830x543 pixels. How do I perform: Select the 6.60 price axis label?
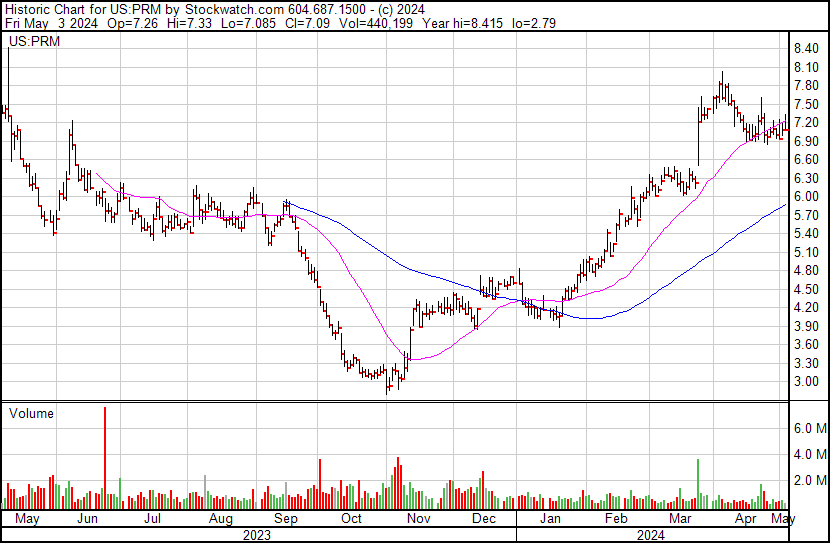806,159
